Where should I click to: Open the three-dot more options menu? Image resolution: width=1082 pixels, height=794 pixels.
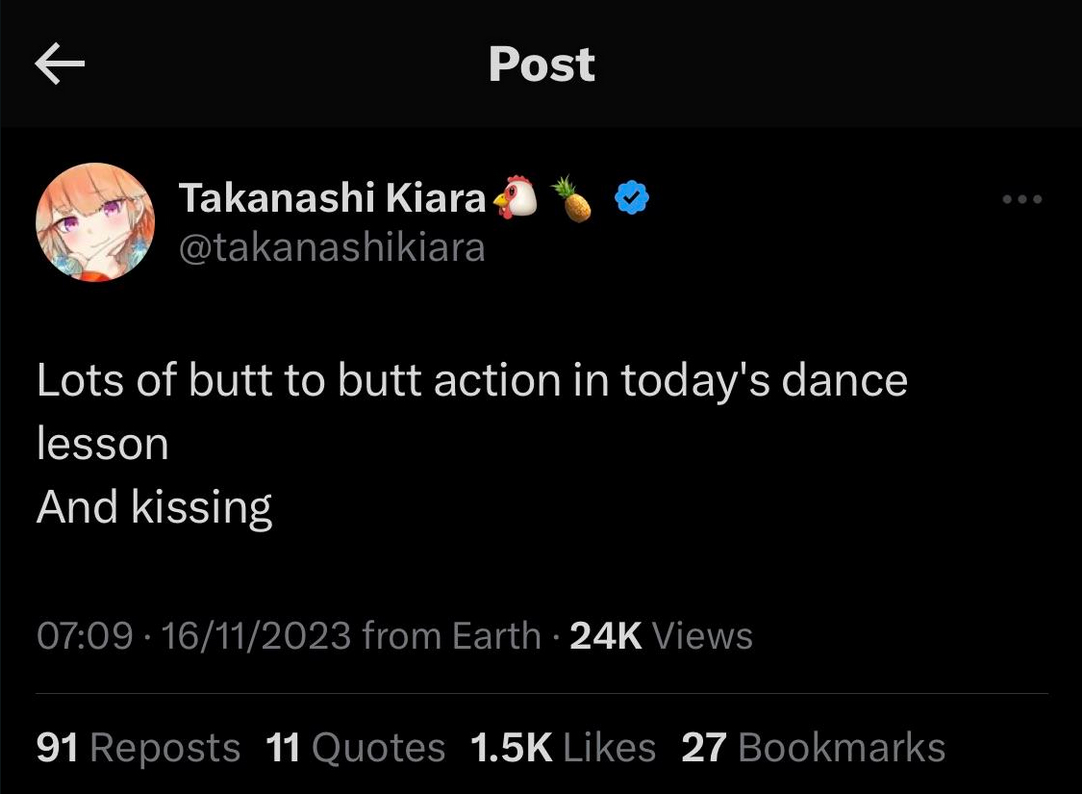[1022, 199]
